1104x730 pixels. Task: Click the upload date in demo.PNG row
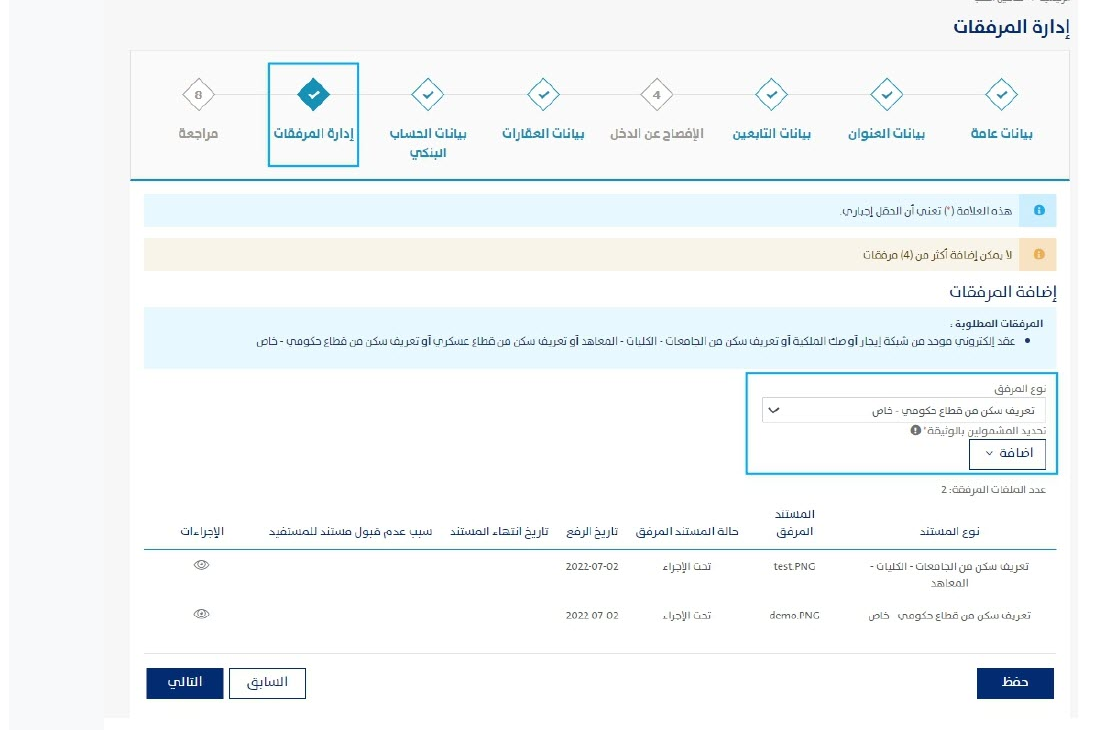point(591,615)
